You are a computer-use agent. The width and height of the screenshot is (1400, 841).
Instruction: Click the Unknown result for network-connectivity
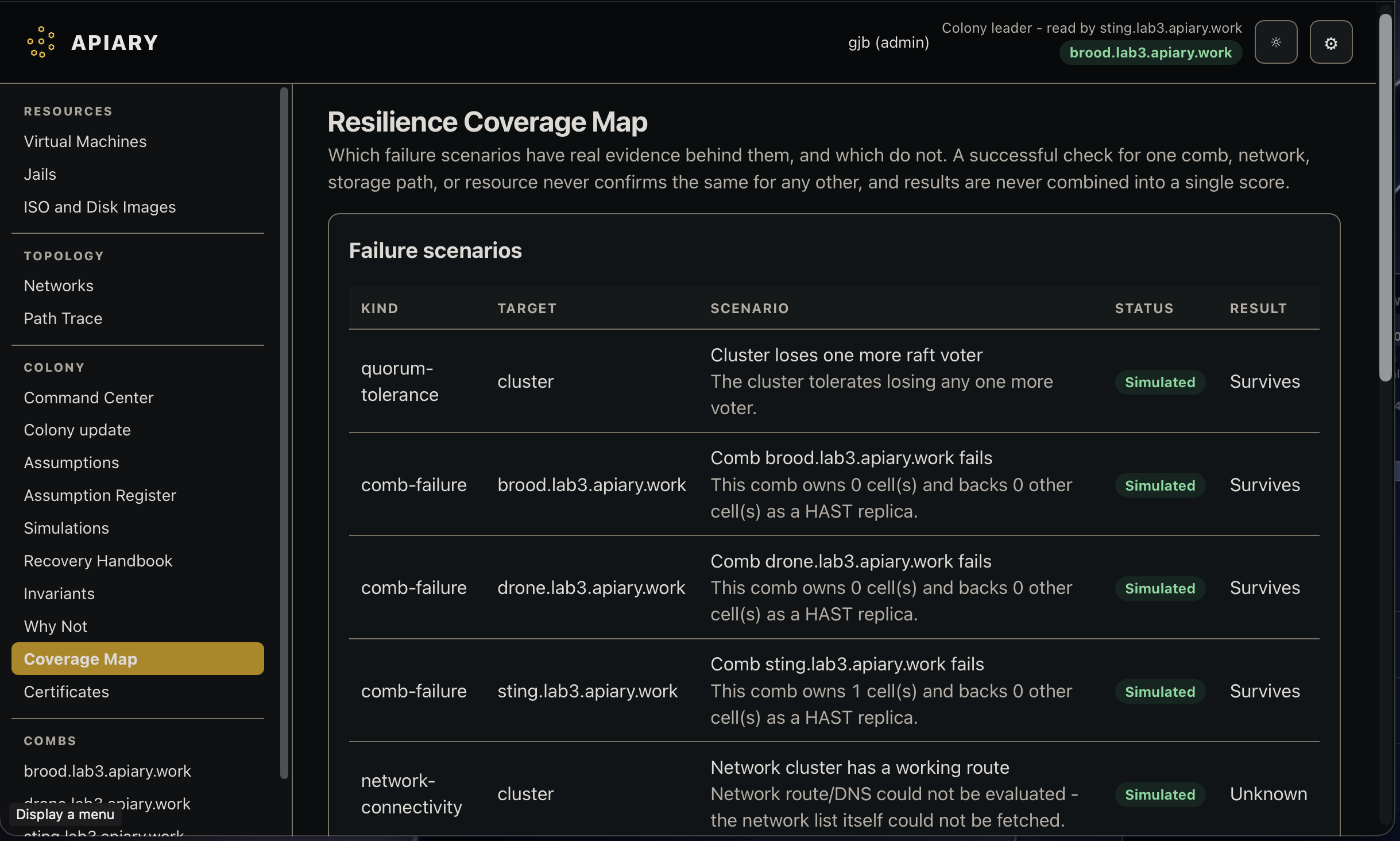coord(1268,794)
